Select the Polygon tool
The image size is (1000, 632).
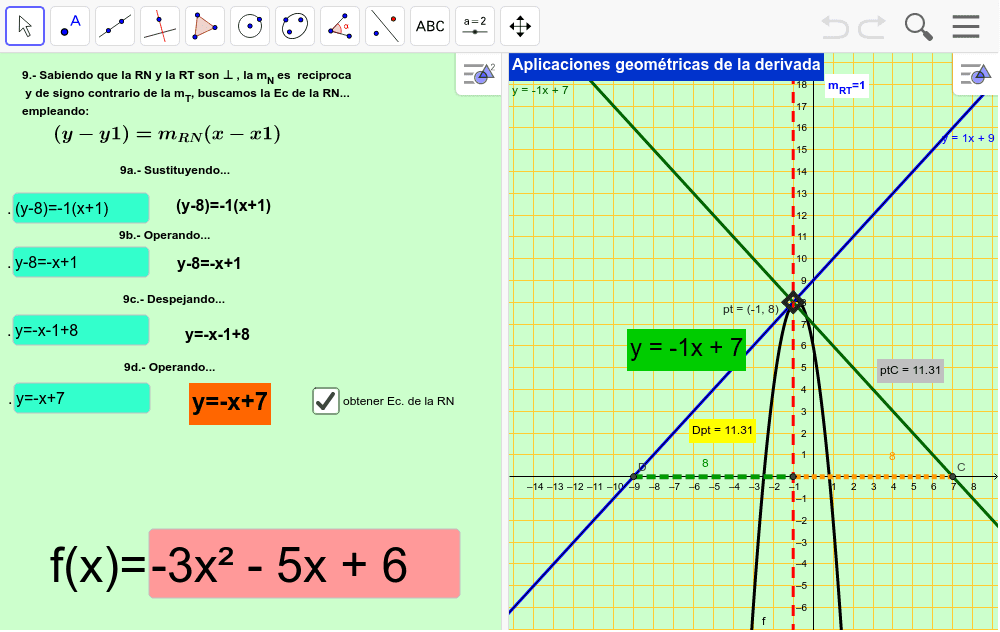[x=205, y=26]
